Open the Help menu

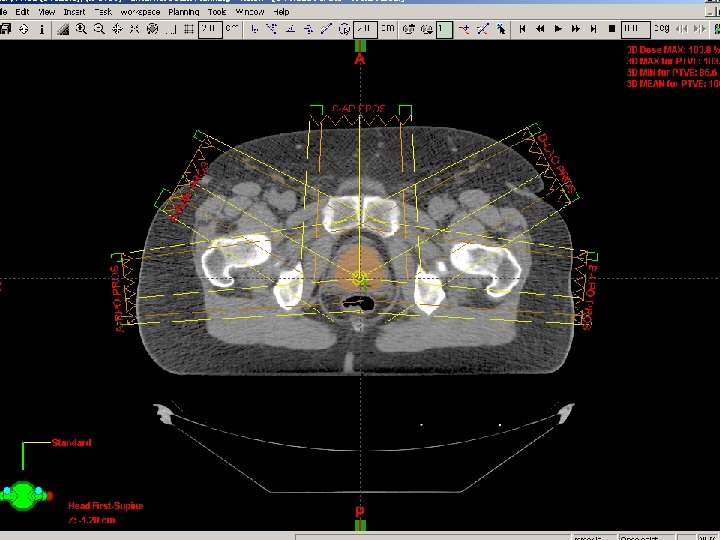click(281, 12)
